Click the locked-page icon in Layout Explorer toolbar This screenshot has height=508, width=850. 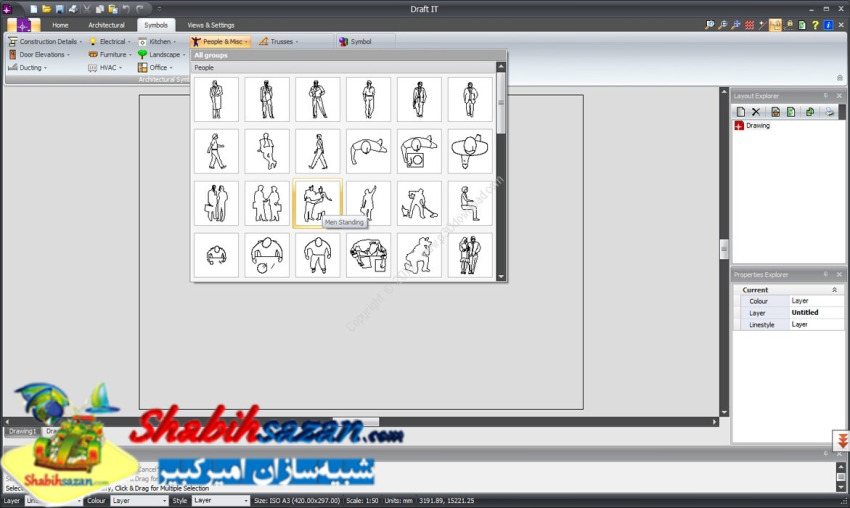[776, 112]
